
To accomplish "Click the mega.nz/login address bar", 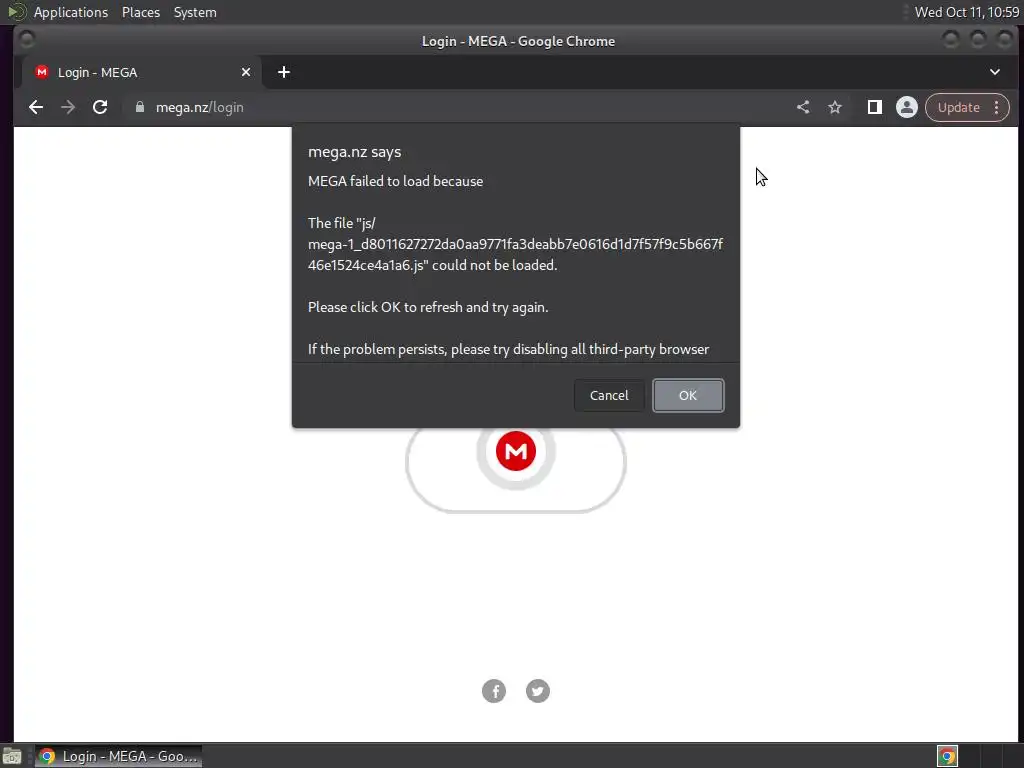I will click(457, 107).
